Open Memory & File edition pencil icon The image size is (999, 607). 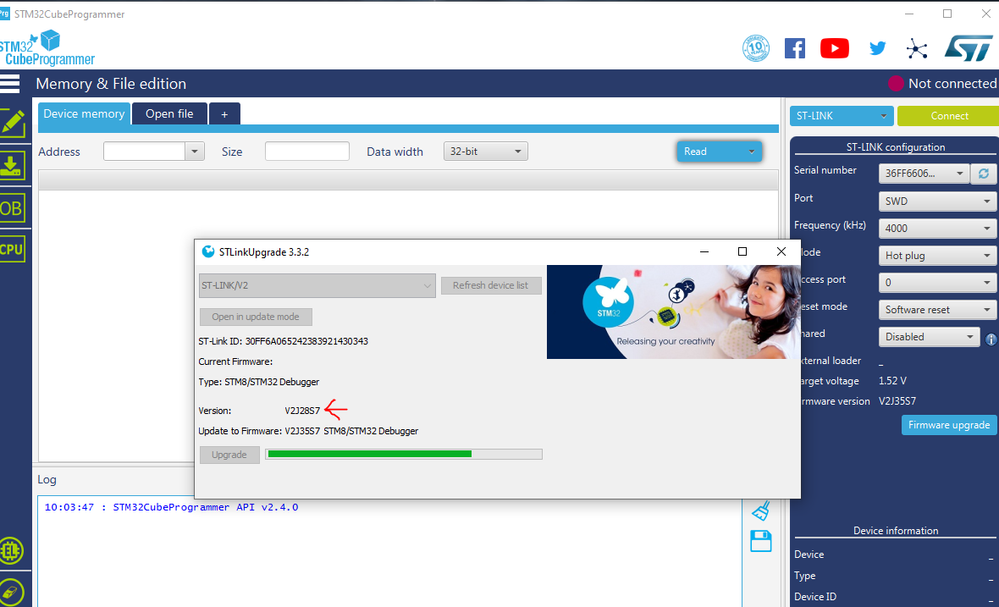12,122
